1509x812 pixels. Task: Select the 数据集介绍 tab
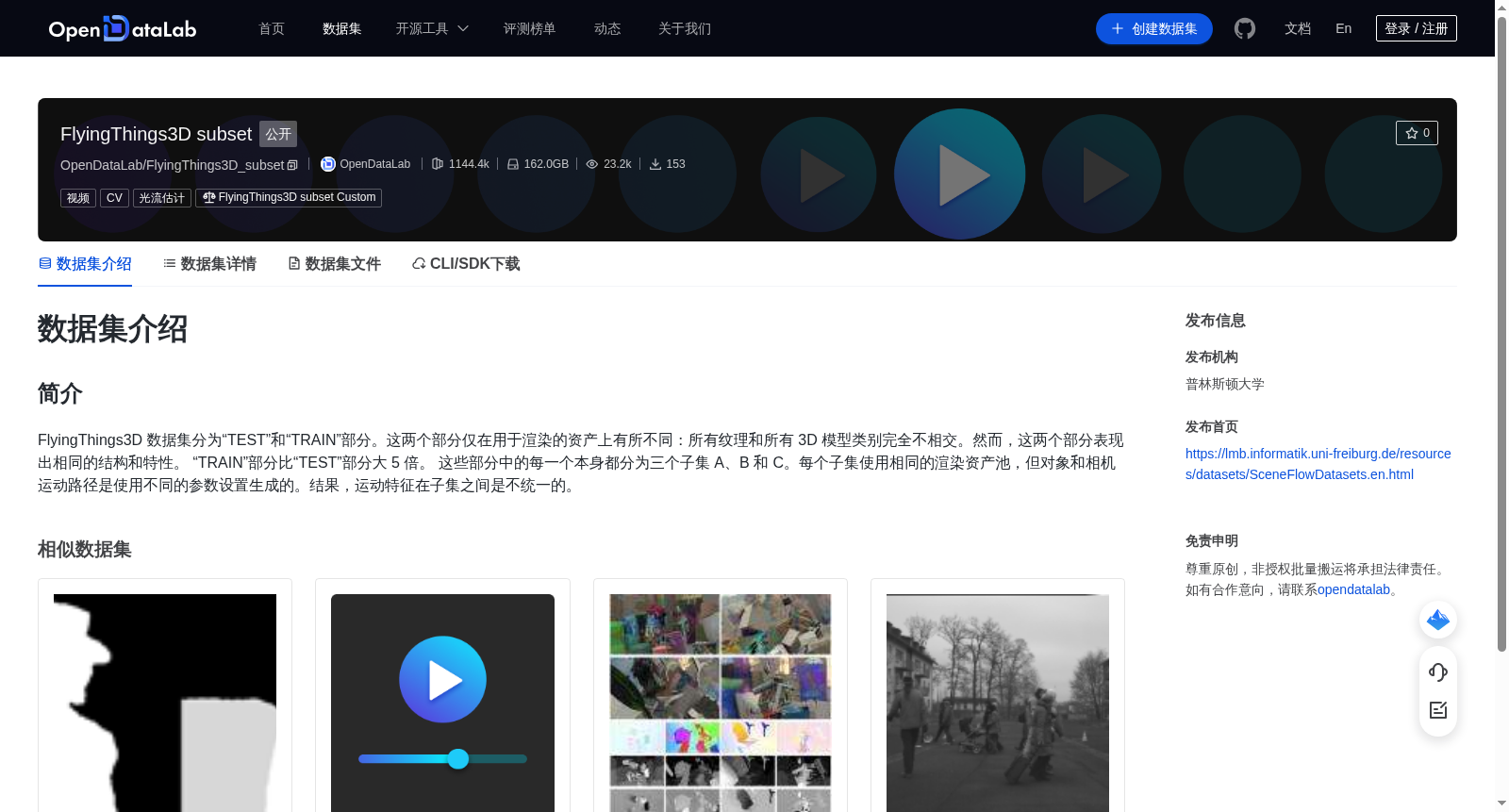point(85,264)
